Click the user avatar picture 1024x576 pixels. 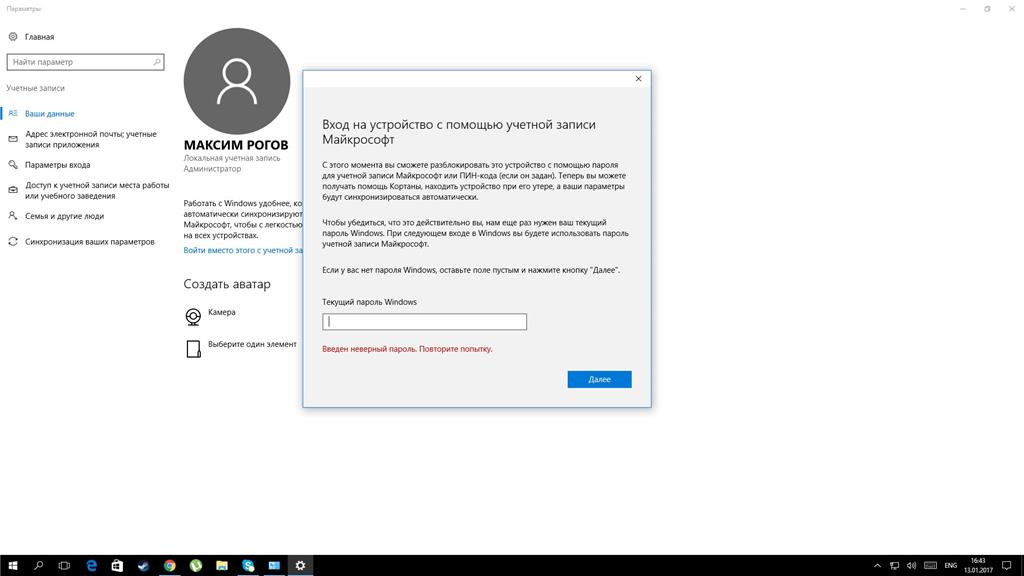(236, 81)
